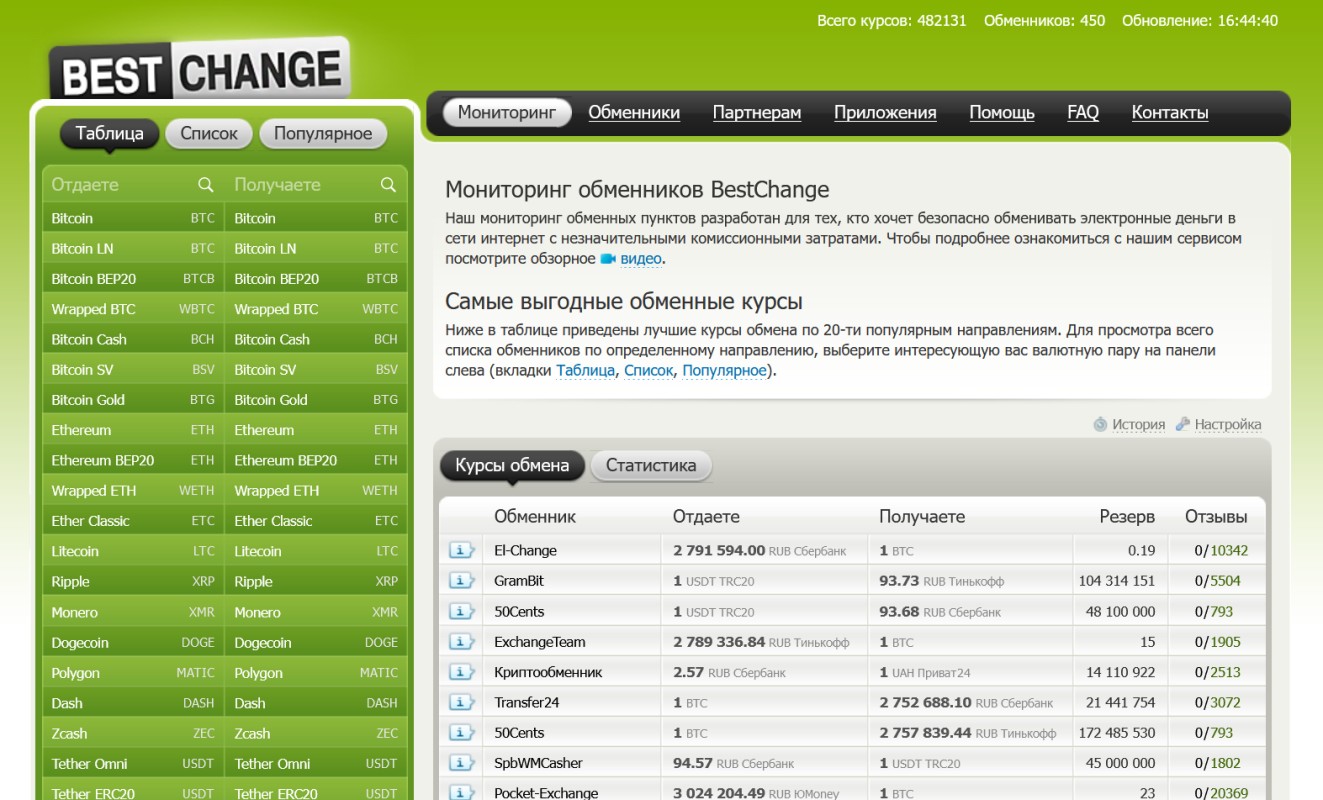Click the info icon for Криптообменник
Screen dimensions: 1323x800
click(461, 672)
